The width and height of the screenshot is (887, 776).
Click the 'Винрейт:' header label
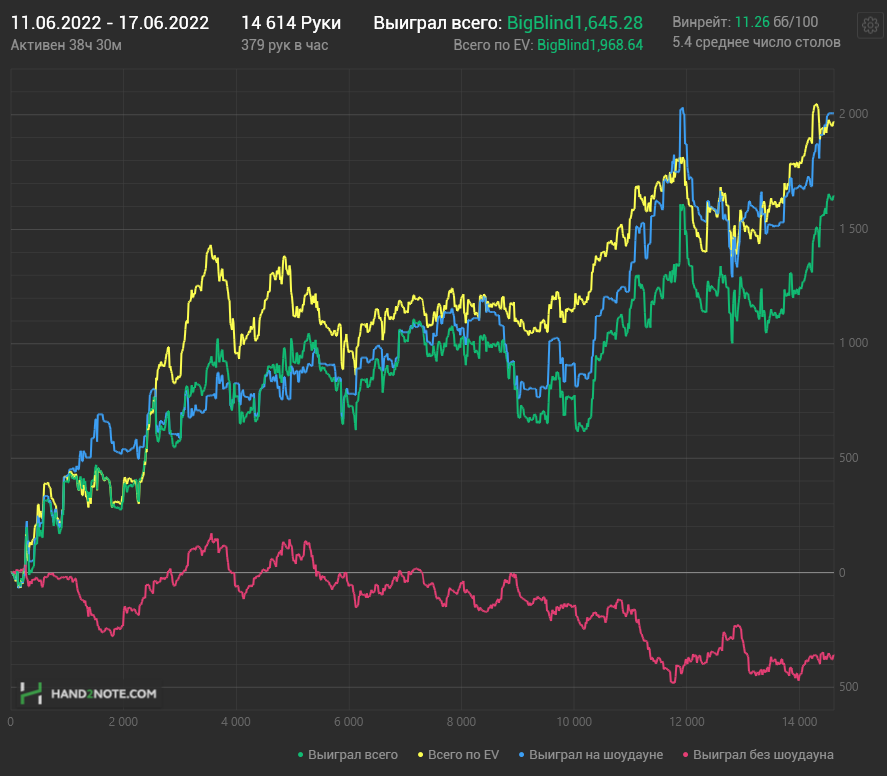[x=701, y=22]
